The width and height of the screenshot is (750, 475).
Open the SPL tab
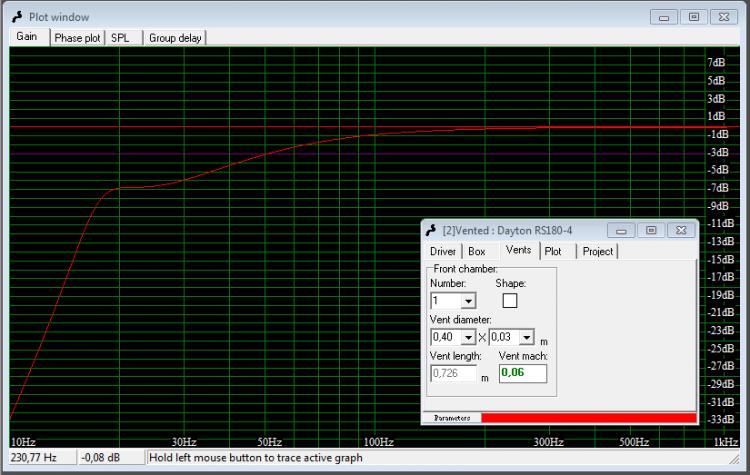tap(120, 38)
